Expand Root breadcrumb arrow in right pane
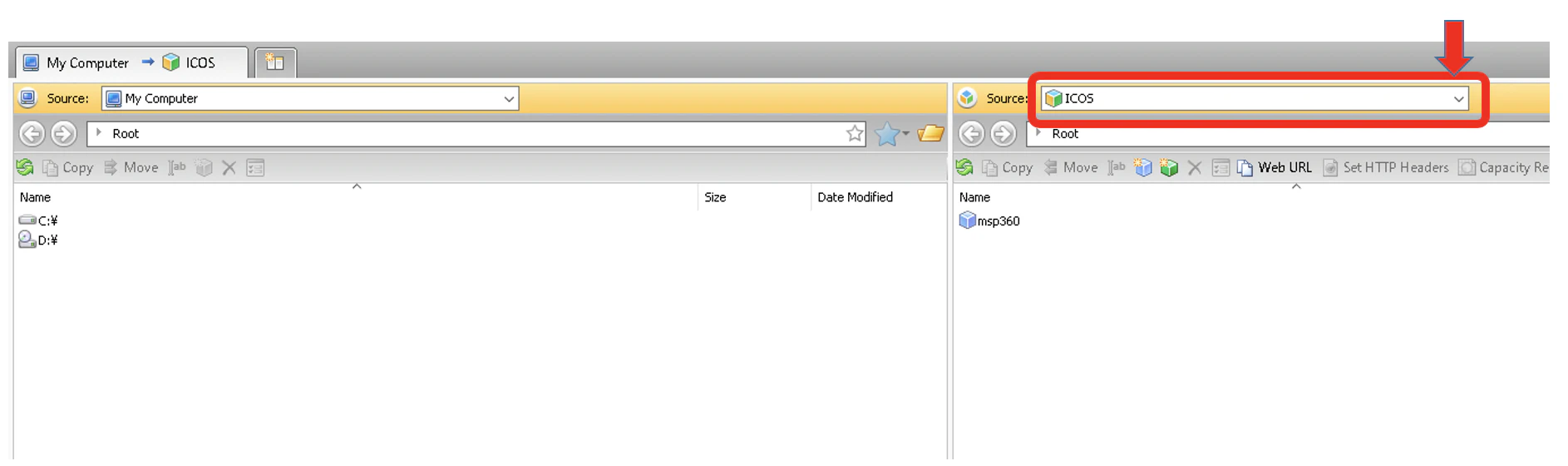The image size is (1568, 466). click(1038, 133)
